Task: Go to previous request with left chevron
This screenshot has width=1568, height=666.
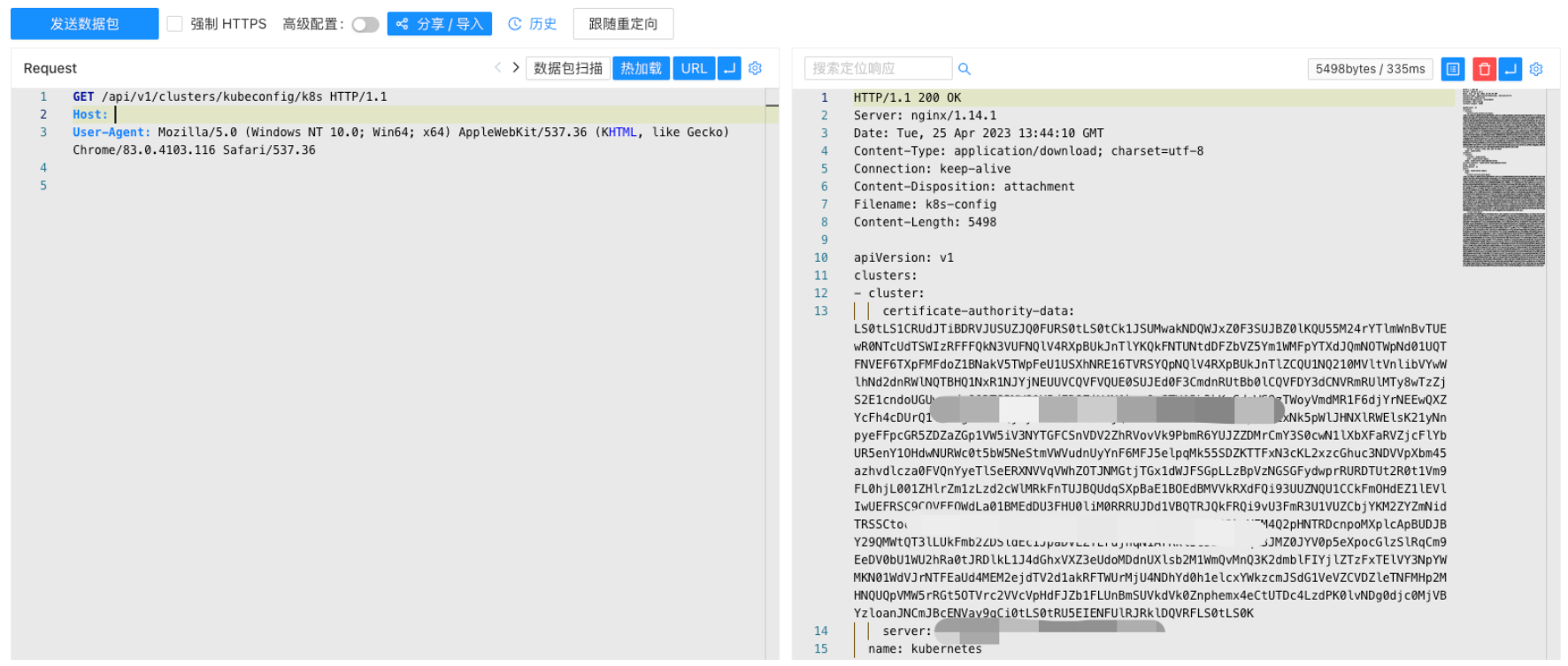Action: click(497, 68)
